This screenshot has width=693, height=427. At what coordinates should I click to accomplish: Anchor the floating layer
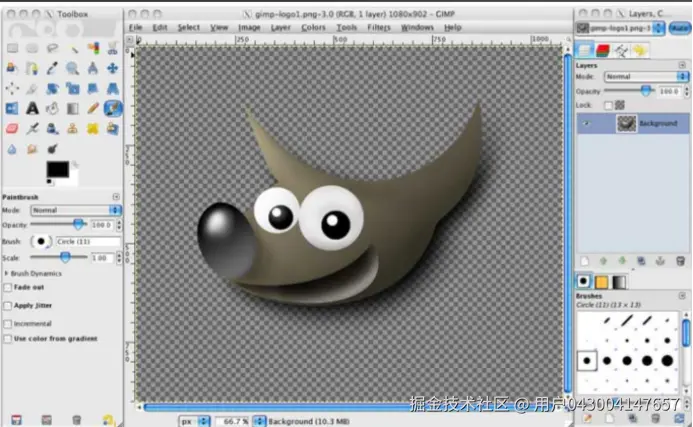pyautogui.click(x=660, y=261)
